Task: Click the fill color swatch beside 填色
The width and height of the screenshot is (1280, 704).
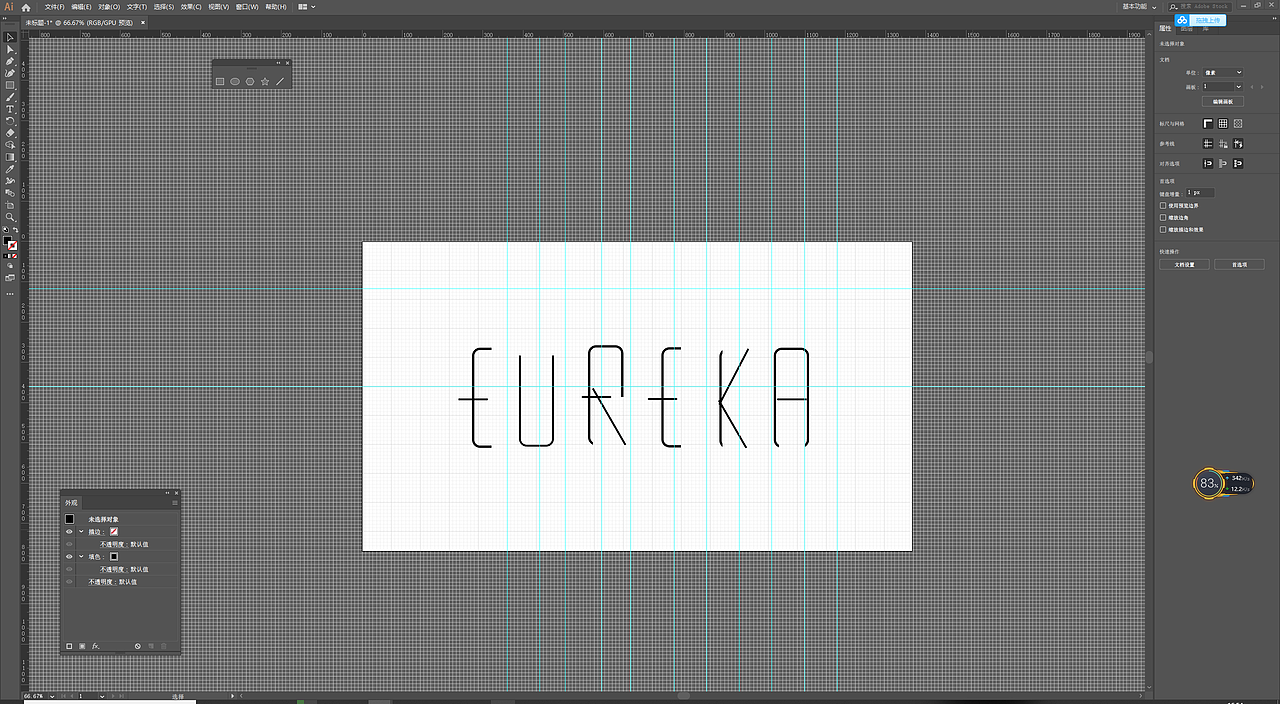Action: point(115,557)
